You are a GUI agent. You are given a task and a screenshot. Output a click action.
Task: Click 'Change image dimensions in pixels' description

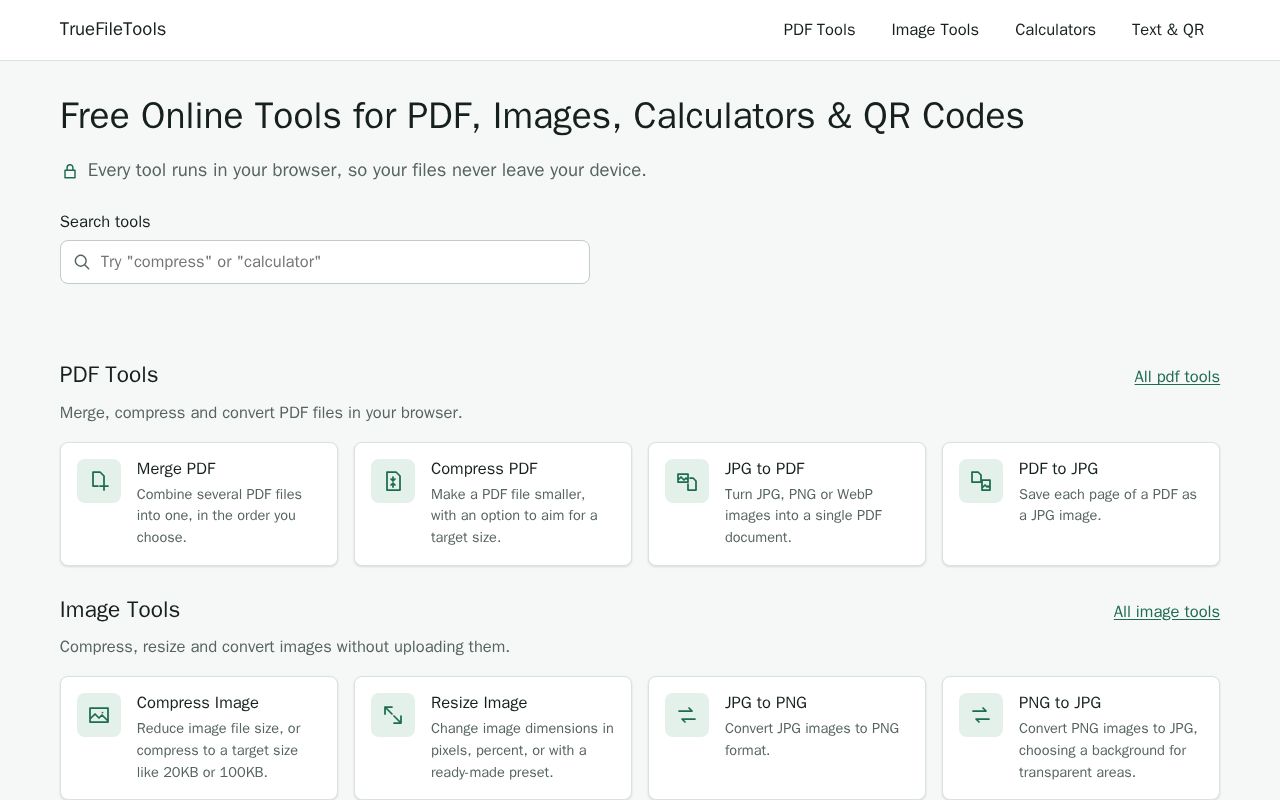click(522, 751)
